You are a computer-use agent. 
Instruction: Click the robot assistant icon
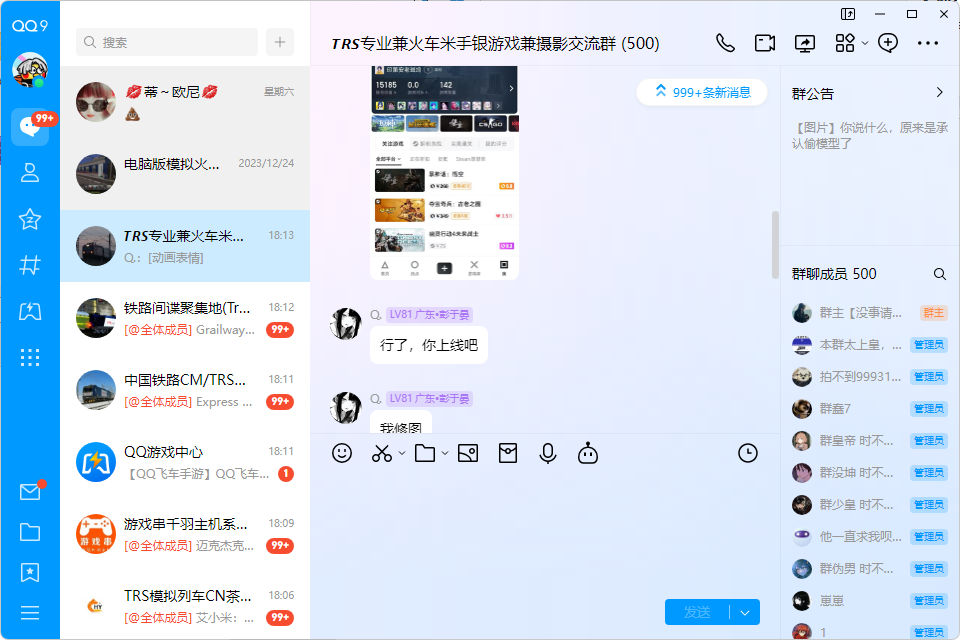tap(588, 453)
